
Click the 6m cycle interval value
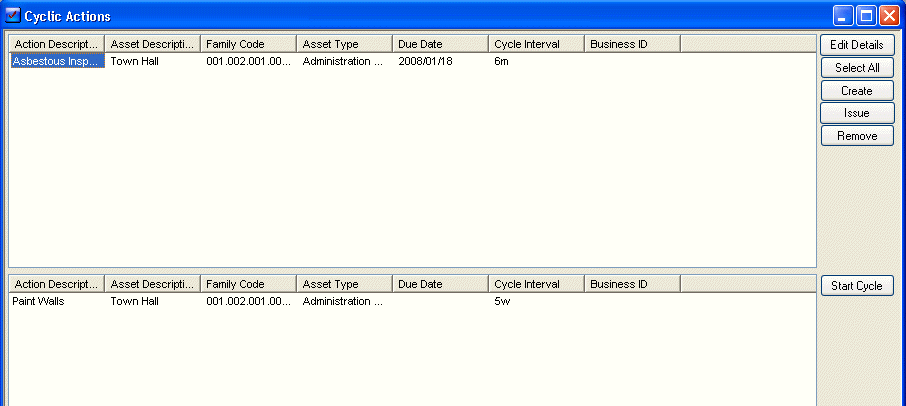click(501, 61)
